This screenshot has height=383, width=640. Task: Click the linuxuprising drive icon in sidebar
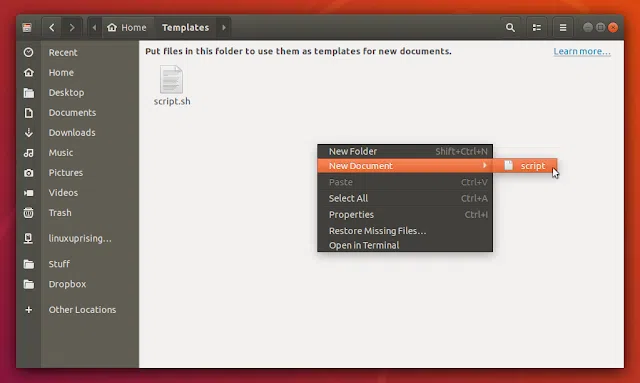coord(29,238)
